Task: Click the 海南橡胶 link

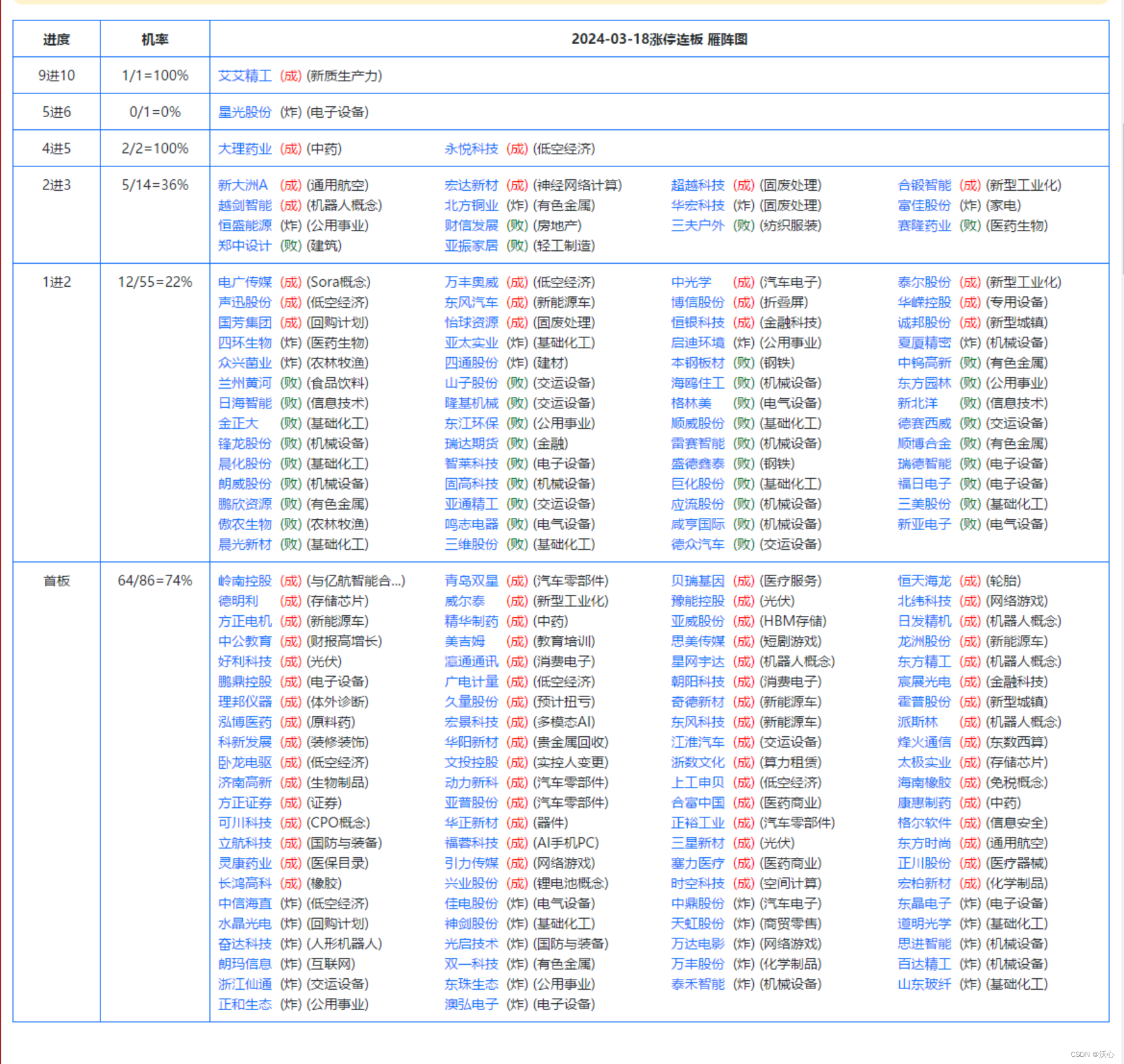Action: click(925, 782)
